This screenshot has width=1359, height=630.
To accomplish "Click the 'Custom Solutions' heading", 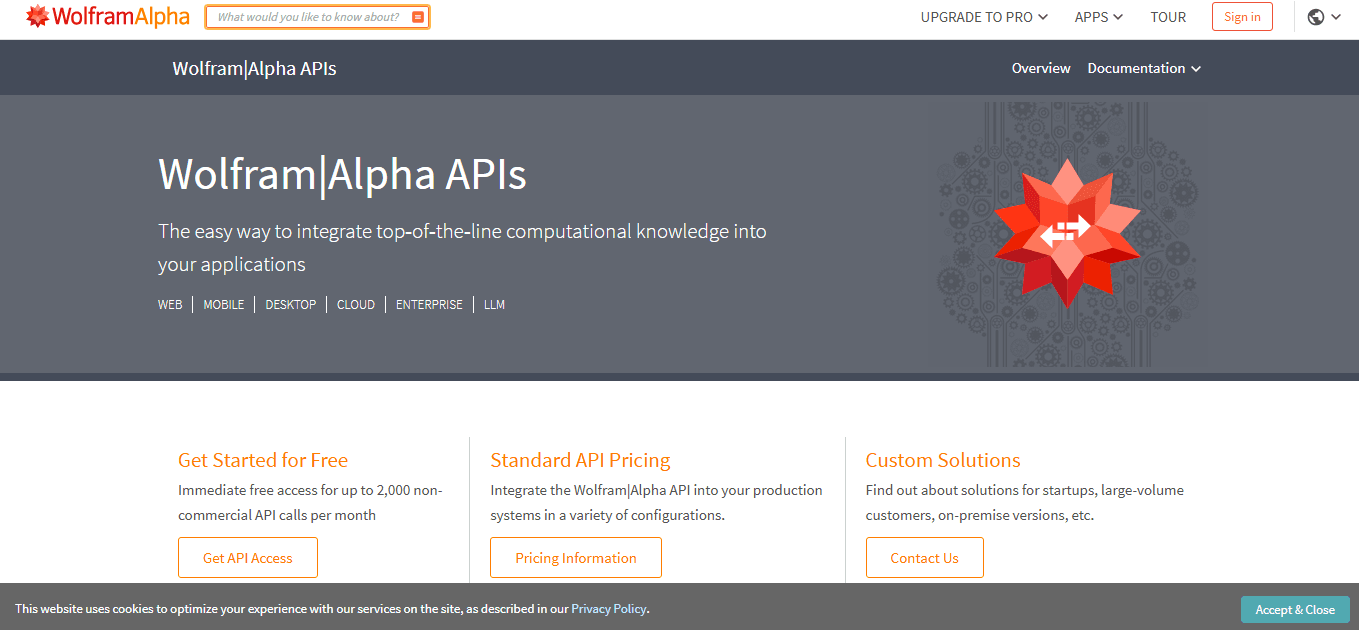I will click(943, 460).
